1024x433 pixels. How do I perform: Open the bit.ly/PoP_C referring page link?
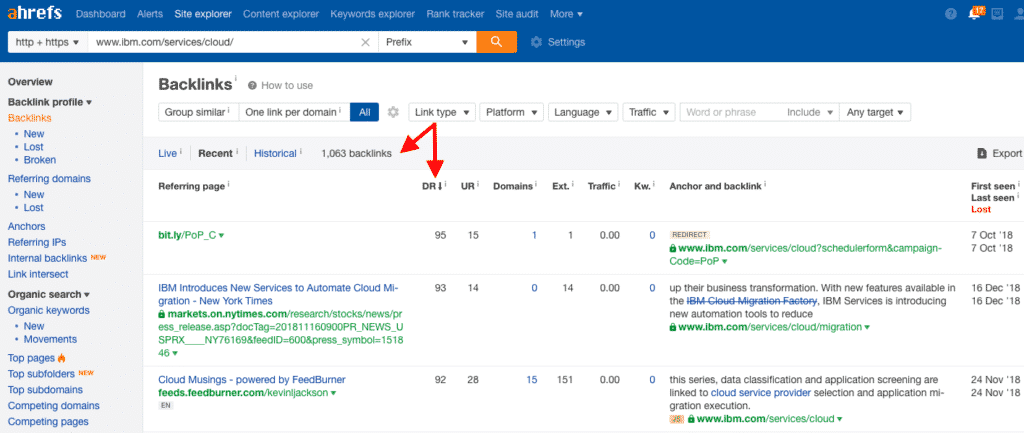(x=187, y=235)
